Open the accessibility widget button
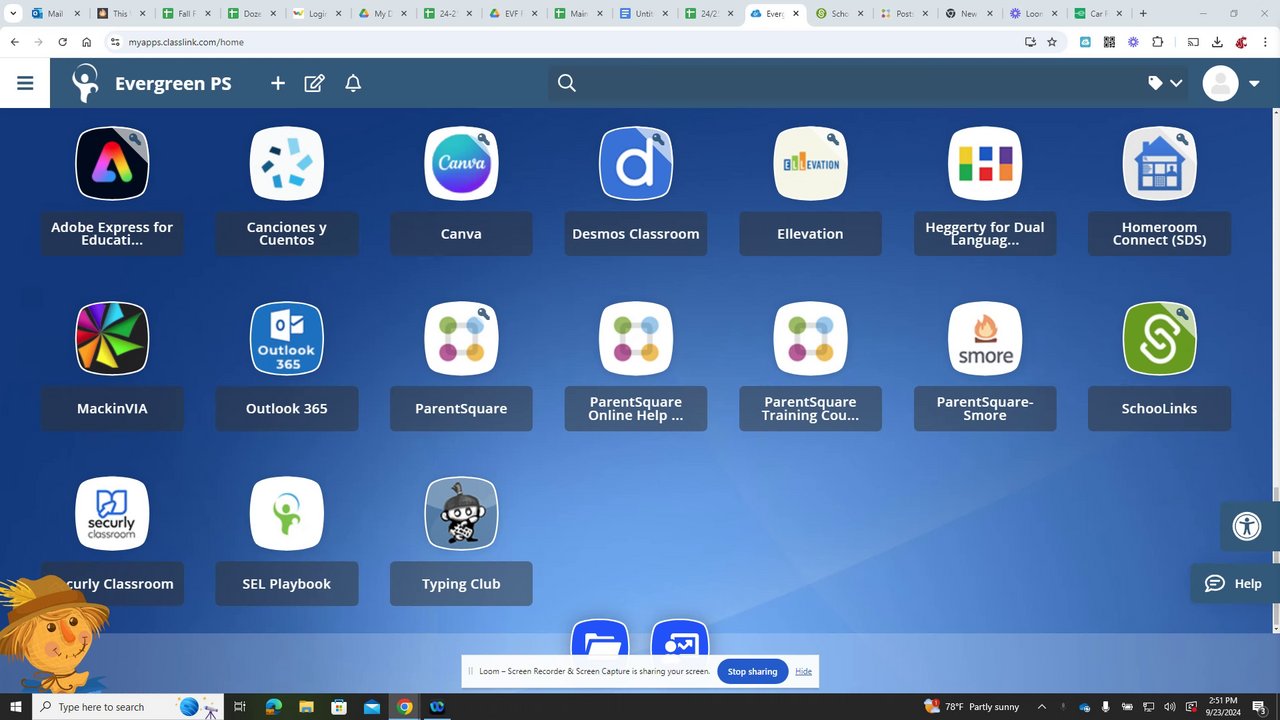The width and height of the screenshot is (1280, 720). pos(1247,526)
